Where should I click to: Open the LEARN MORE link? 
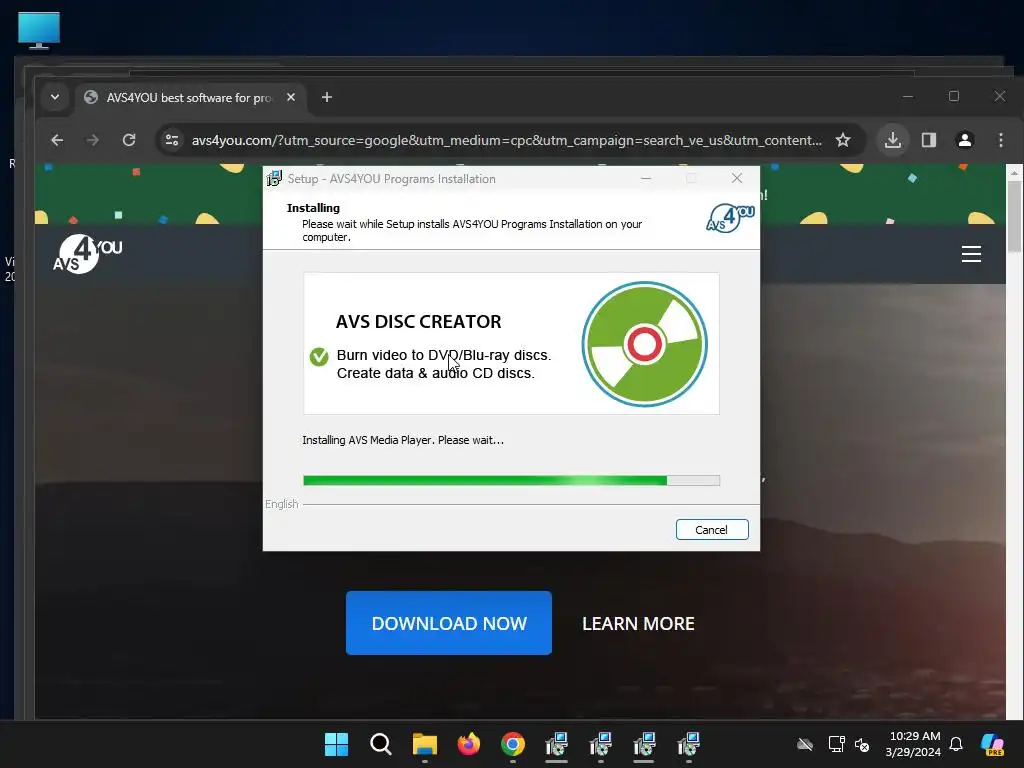638,624
